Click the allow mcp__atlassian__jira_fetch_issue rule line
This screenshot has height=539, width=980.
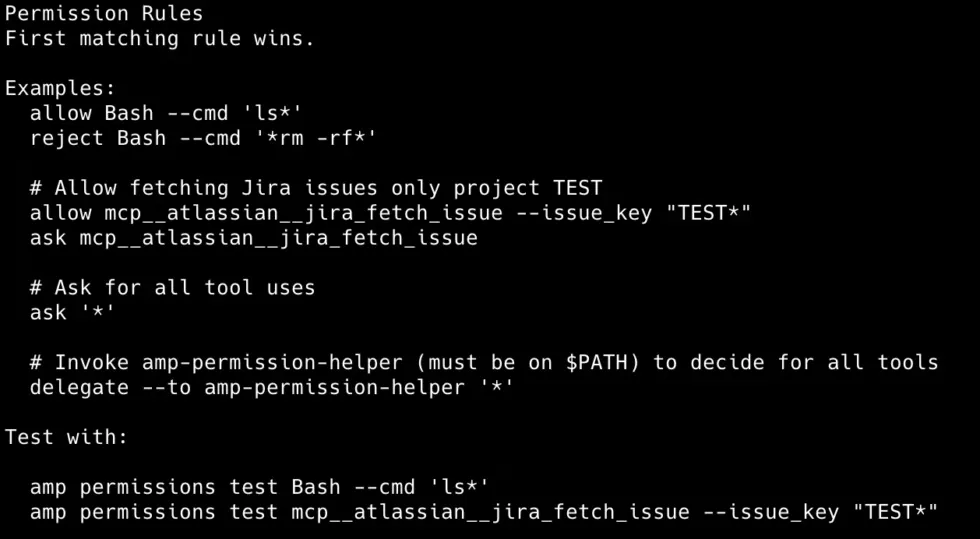coord(390,213)
